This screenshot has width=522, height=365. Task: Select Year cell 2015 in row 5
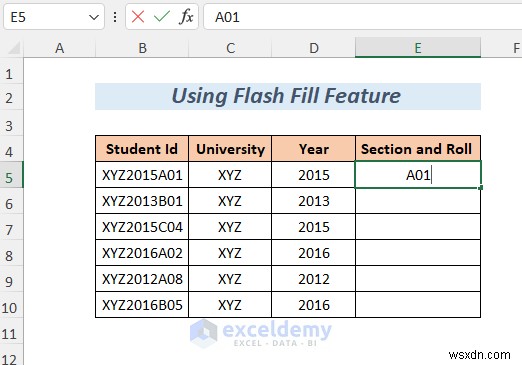point(314,175)
